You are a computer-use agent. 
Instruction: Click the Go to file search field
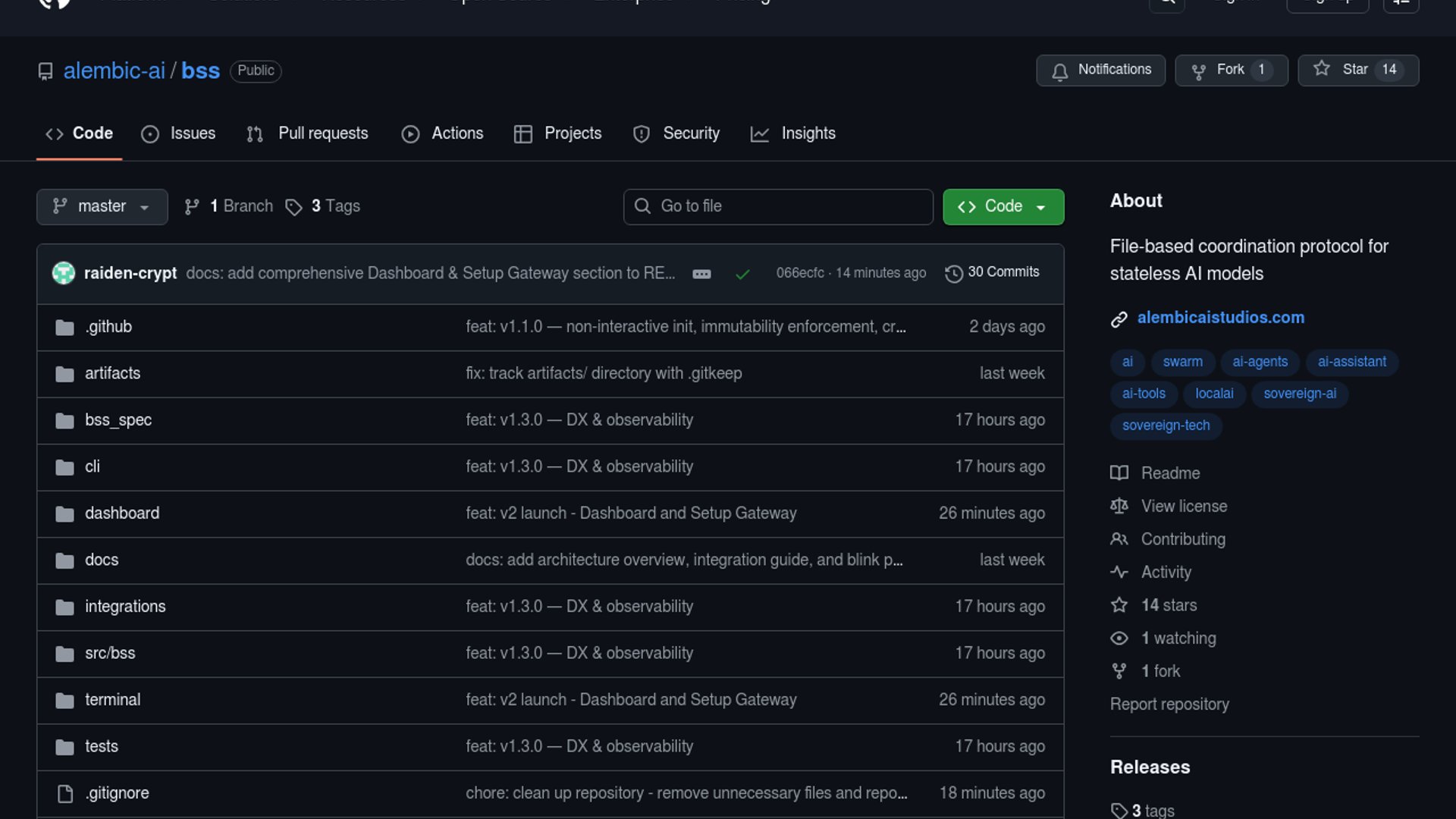point(778,206)
